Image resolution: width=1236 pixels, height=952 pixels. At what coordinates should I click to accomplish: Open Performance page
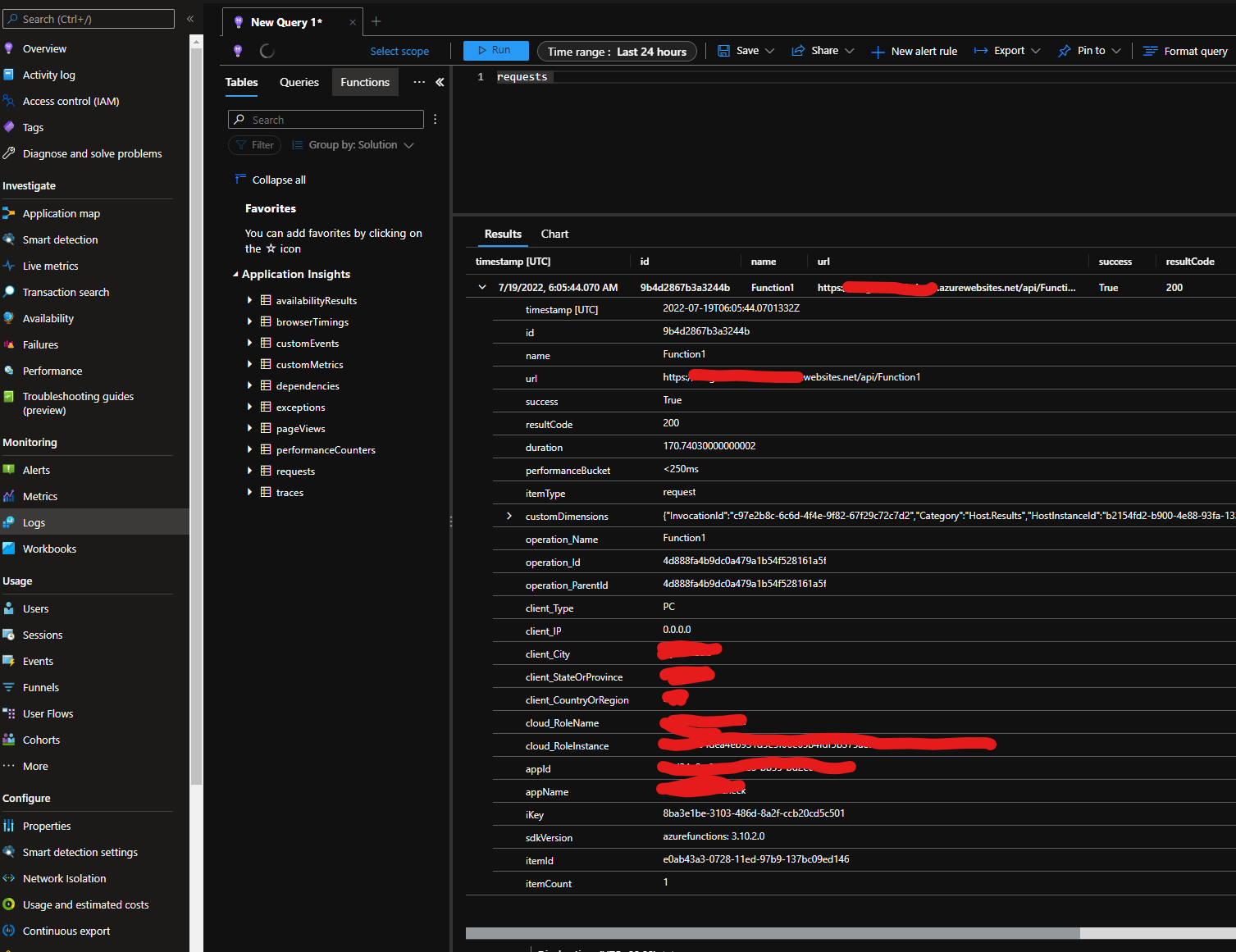tap(52, 371)
